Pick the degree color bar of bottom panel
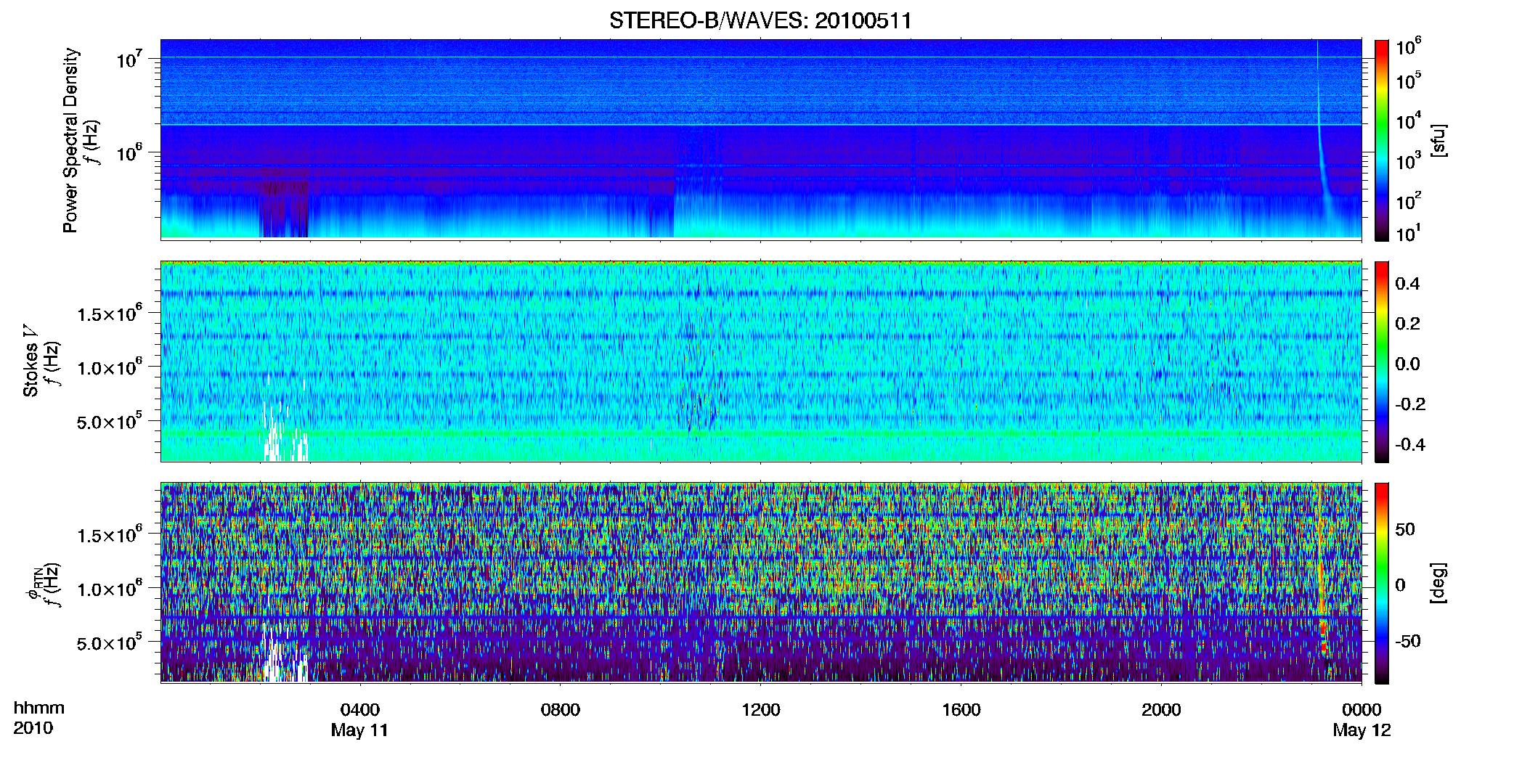Screen dimensions: 1522x784 (1381, 583)
